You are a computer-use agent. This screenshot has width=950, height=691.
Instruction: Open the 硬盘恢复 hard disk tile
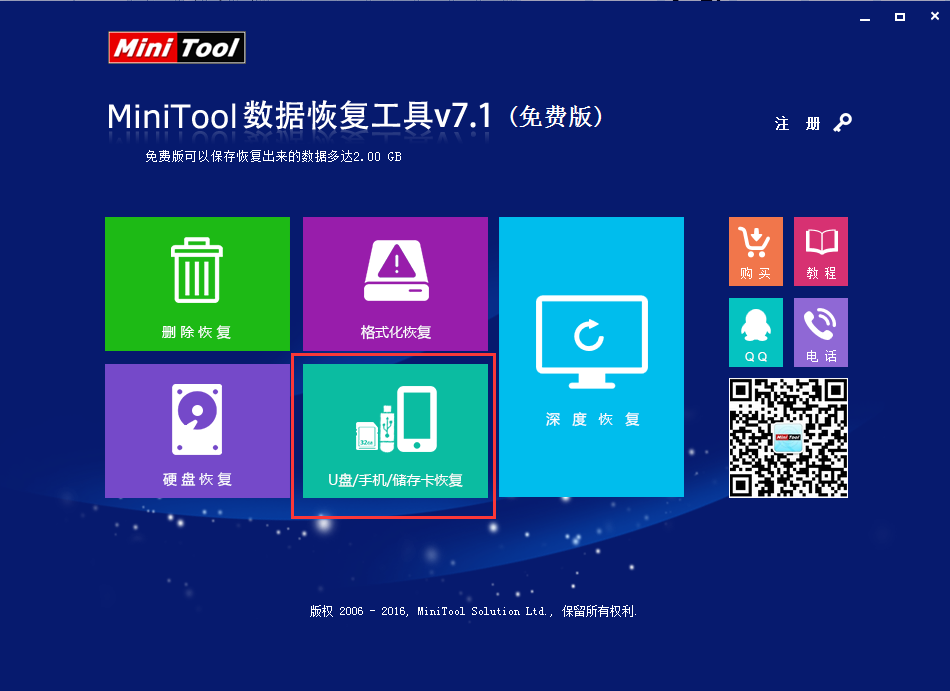[x=198, y=431]
